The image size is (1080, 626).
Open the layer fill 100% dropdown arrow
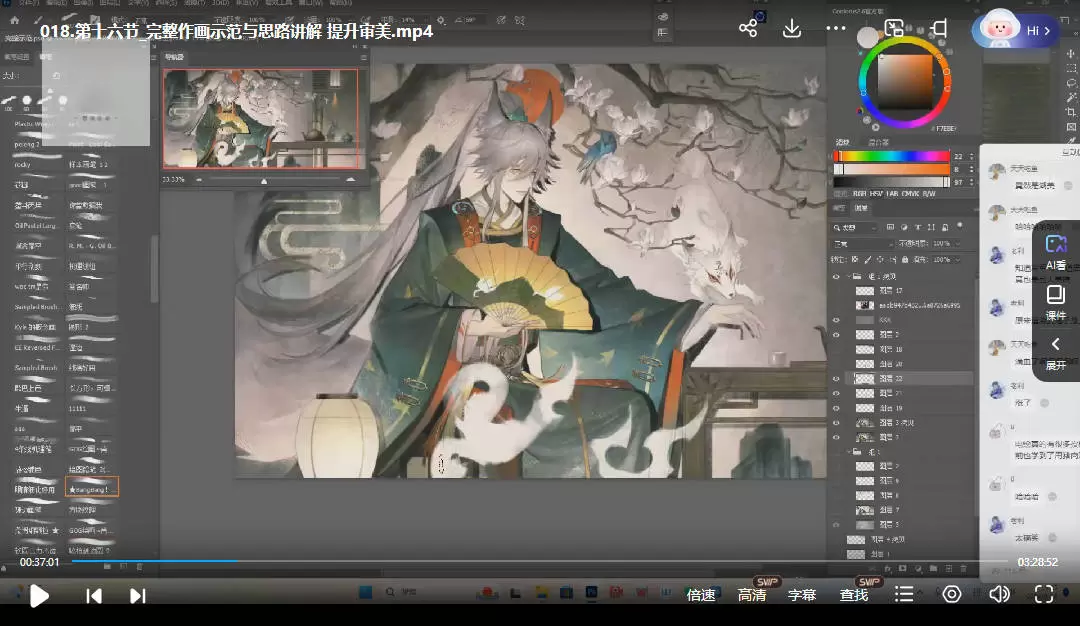[956, 260]
